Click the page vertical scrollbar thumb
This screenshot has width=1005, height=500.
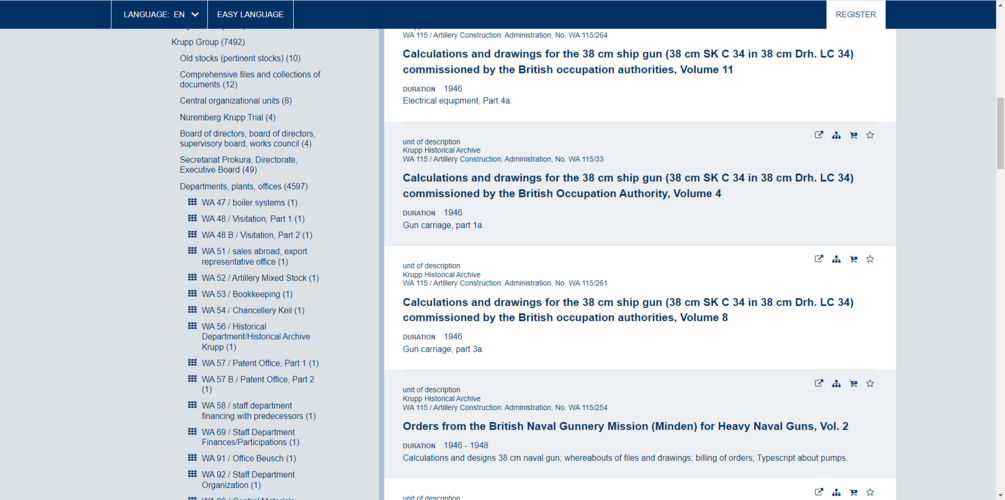tap(1000, 134)
